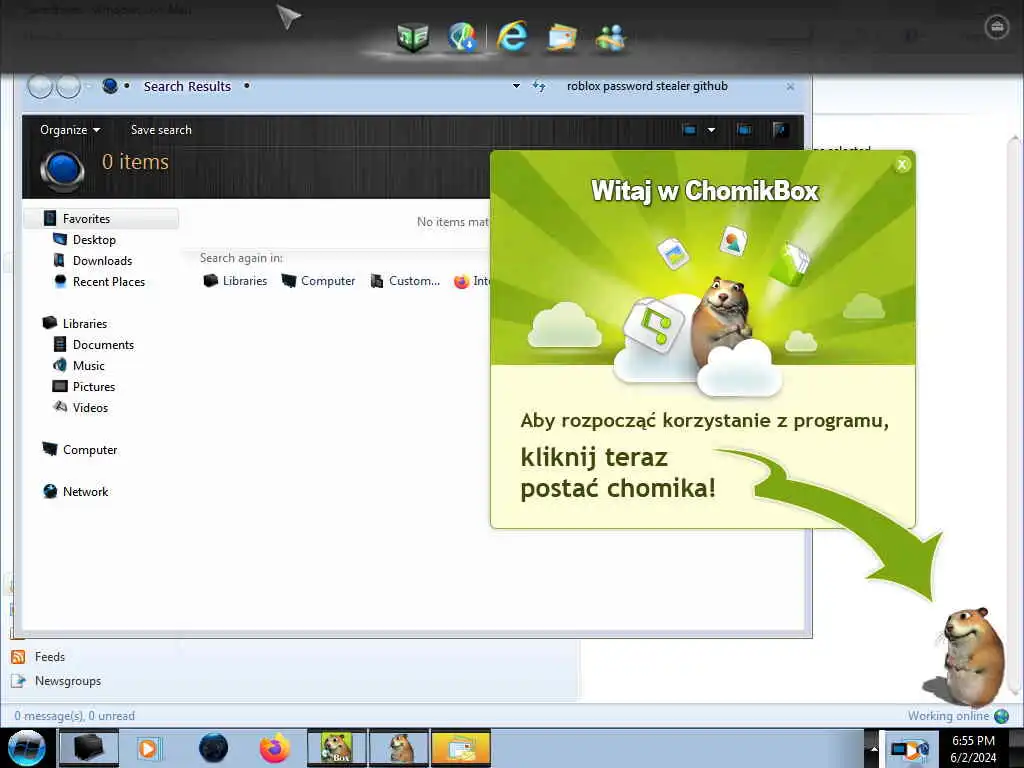Switch to Windows Live Mail taskbar button
Viewport: 1024px width, 768px height.
click(x=461, y=748)
